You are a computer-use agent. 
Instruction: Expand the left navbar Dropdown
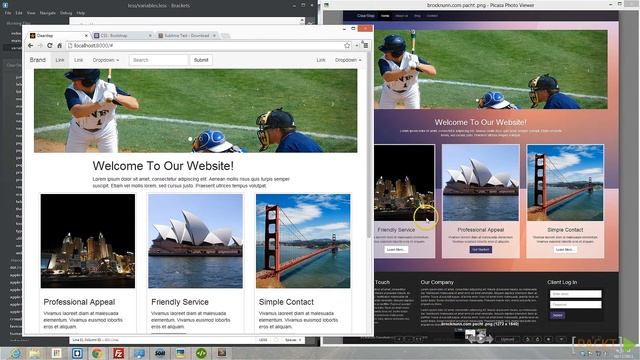pyautogui.click(x=106, y=60)
